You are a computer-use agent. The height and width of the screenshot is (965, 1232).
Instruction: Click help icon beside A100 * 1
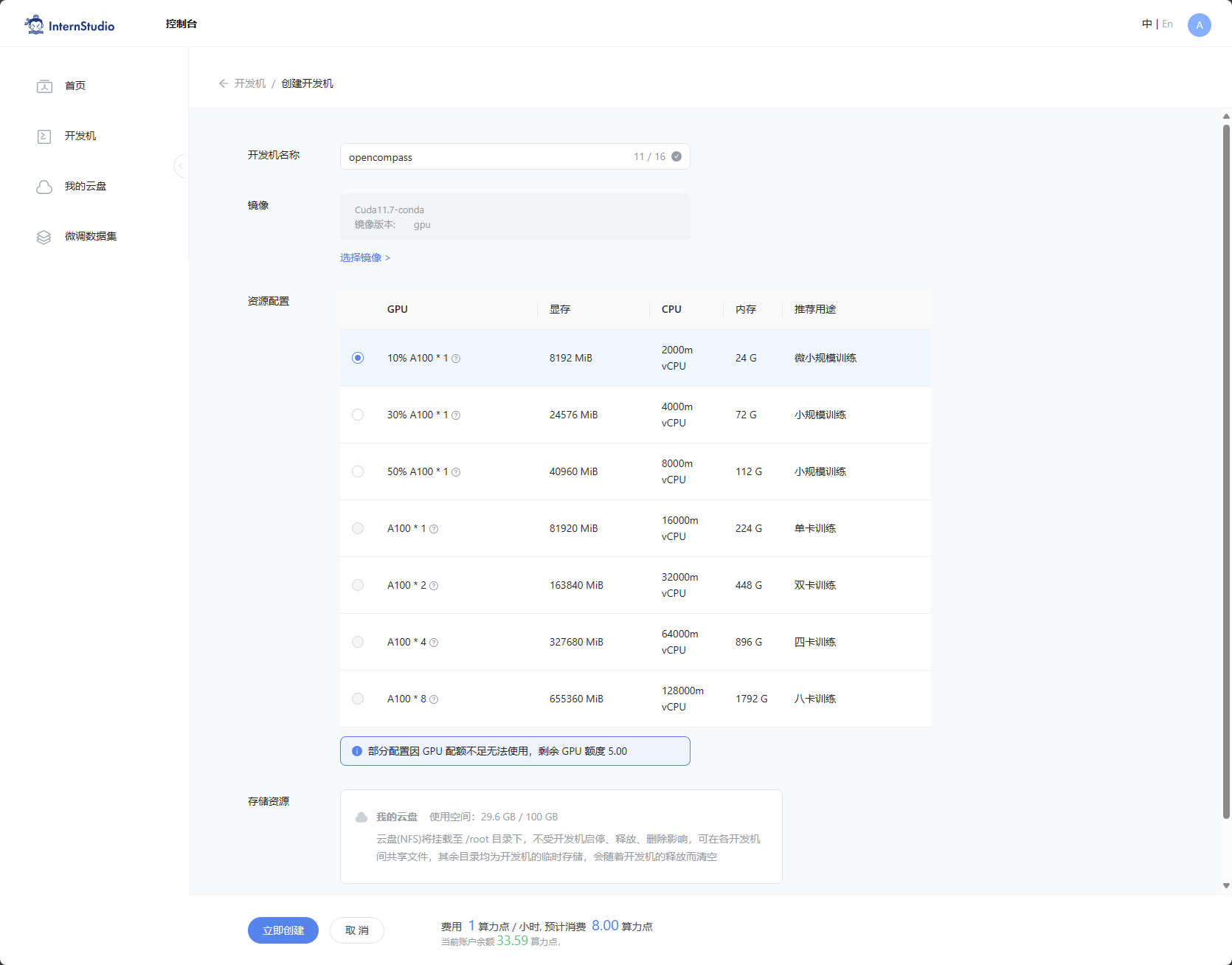click(x=434, y=529)
